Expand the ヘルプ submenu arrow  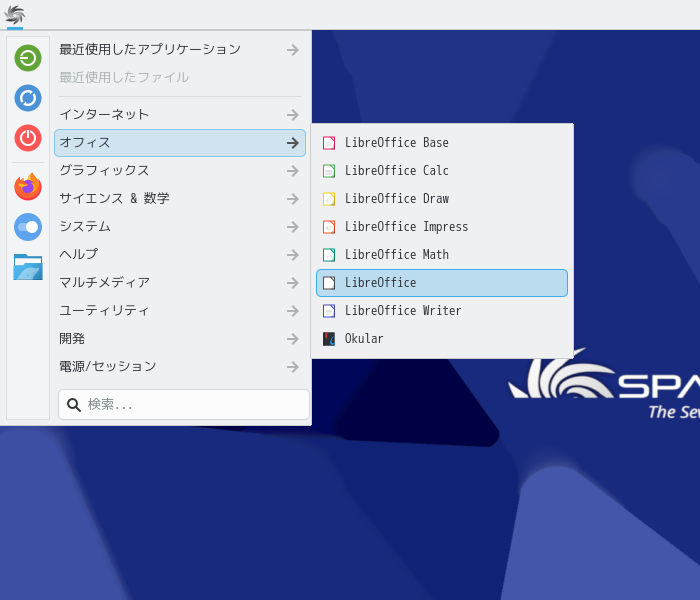[293, 255]
